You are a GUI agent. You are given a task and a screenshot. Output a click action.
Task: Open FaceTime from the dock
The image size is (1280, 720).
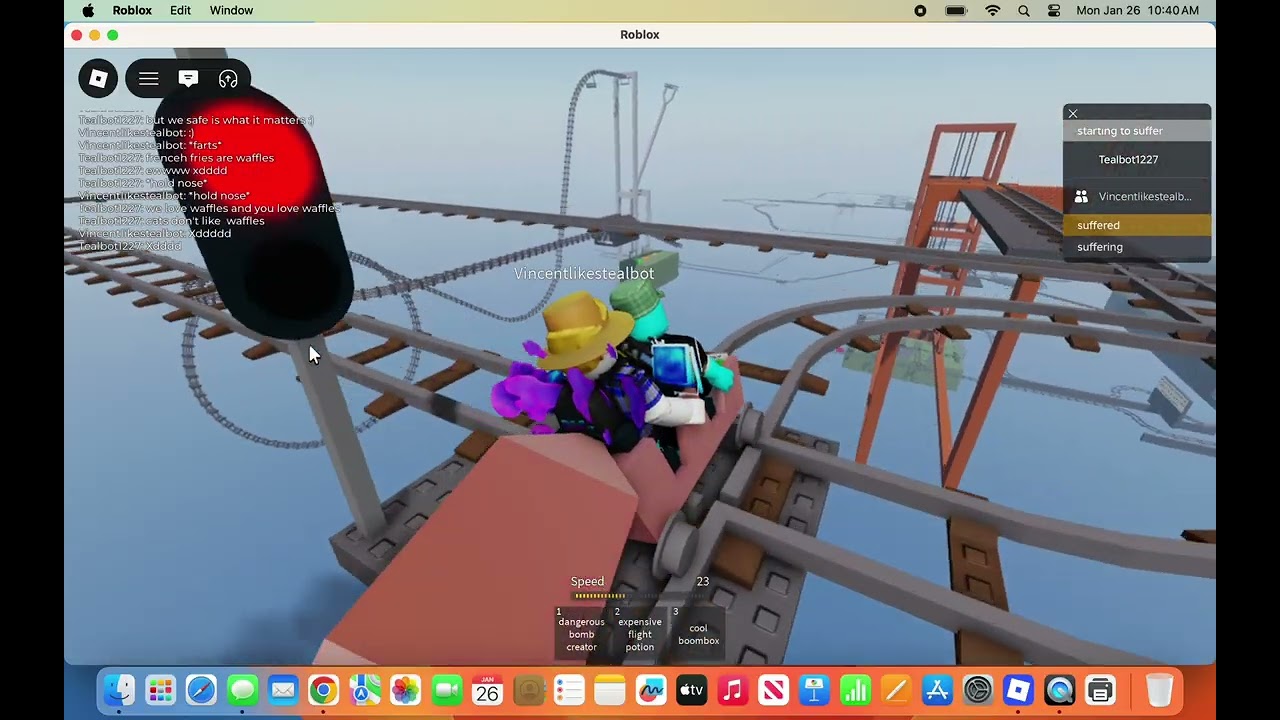click(x=446, y=690)
